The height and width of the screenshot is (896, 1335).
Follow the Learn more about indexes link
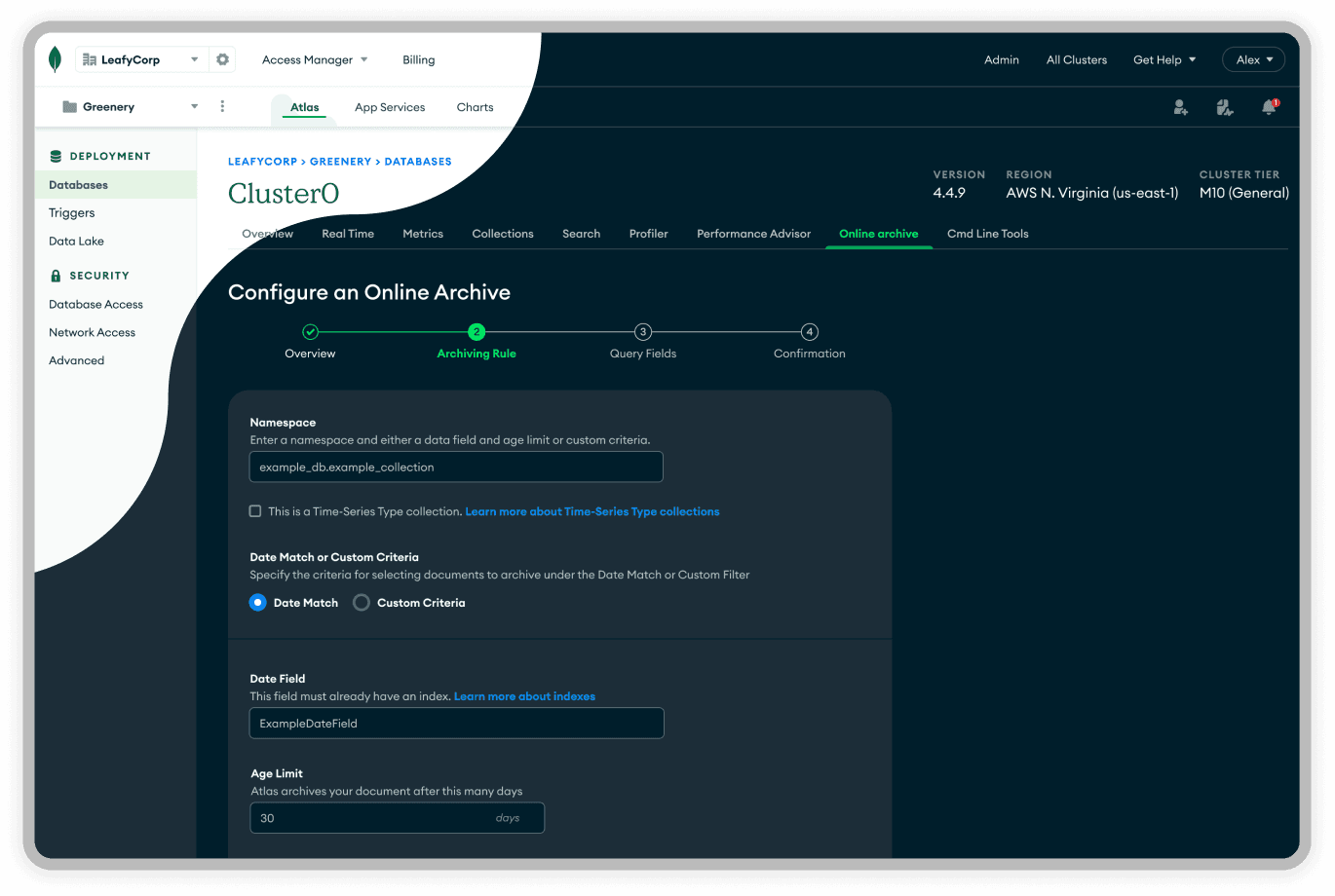click(x=524, y=695)
